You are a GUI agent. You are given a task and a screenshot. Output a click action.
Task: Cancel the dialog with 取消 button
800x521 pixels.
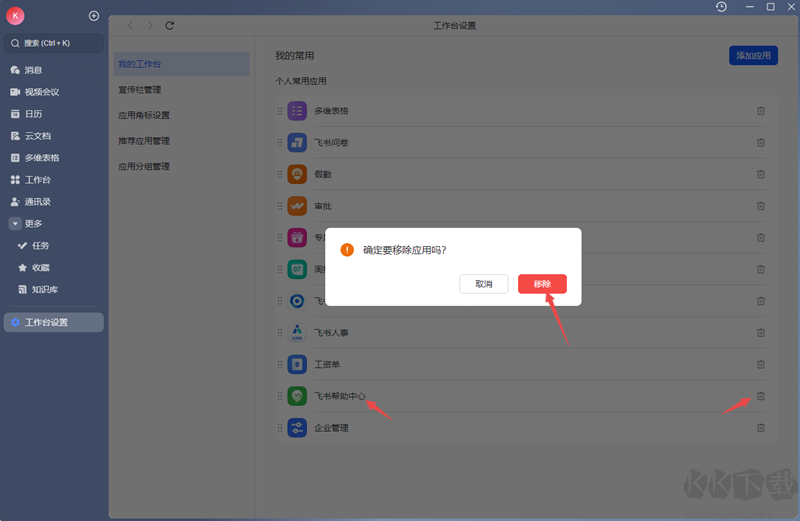[483, 284]
